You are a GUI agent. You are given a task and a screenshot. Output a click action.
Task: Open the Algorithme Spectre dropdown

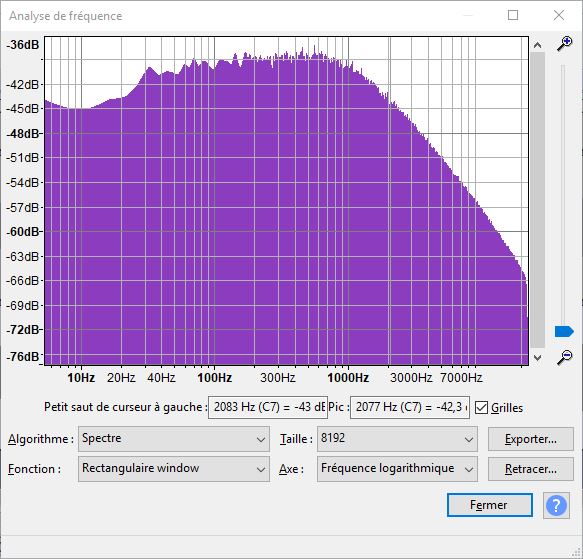[x=174, y=439]
